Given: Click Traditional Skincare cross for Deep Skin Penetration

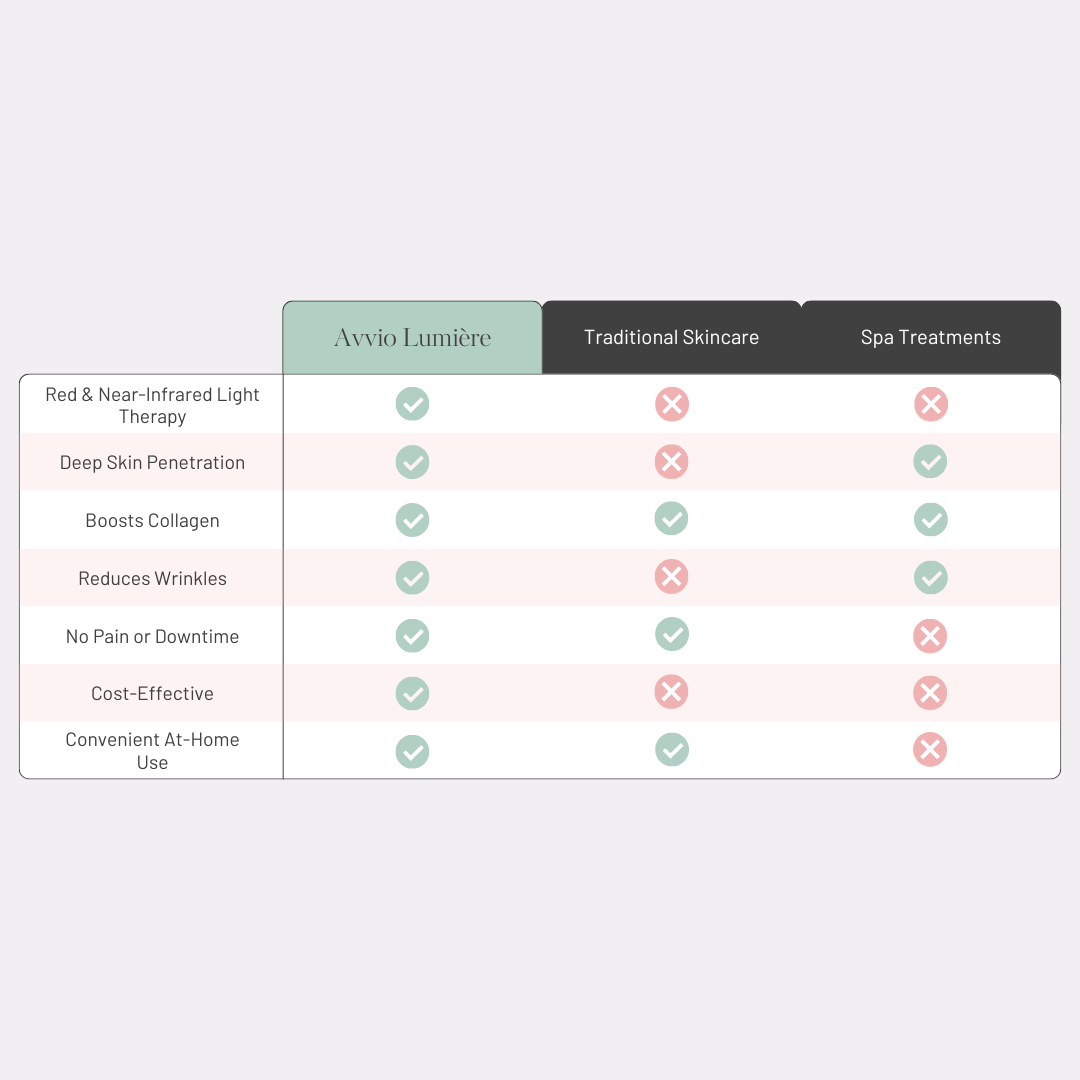Looking at the screenshot, I should (x=671, y=461).
